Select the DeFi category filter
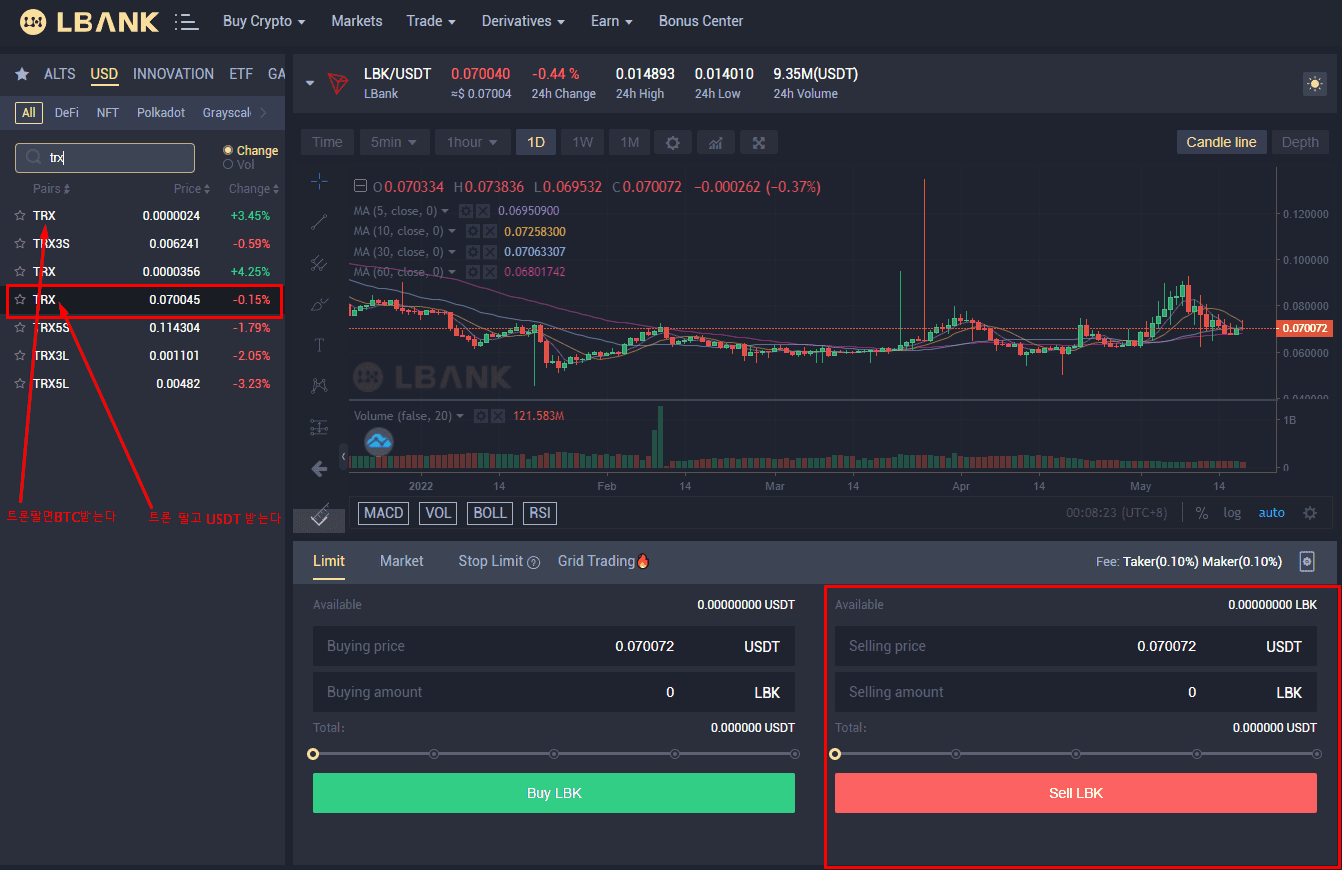 click(67, 113)
